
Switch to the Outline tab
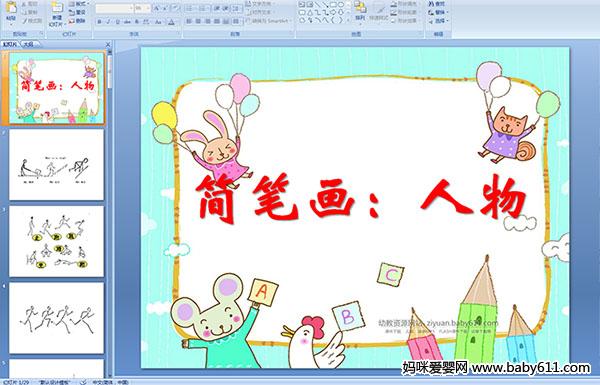pos(28,44)
